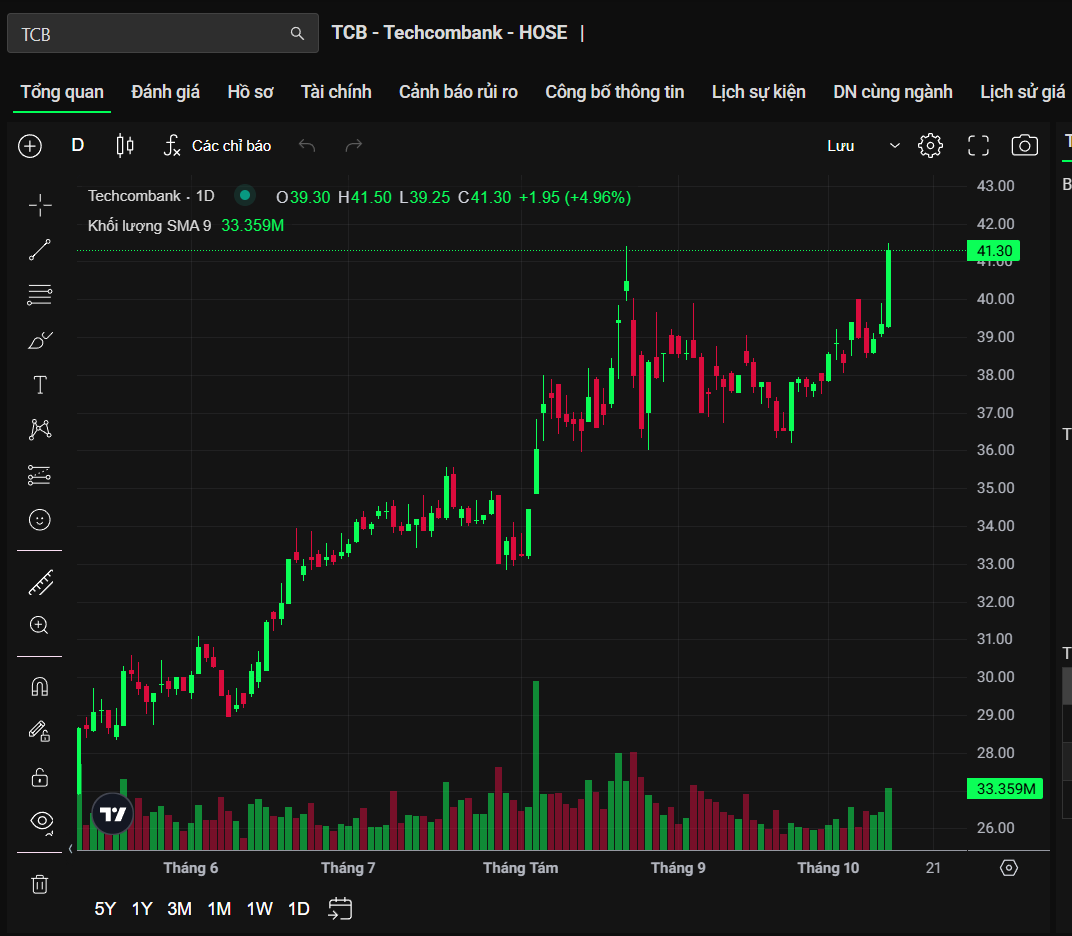Expand the Lưu dropdown arrow
1072x936 pixels.
point(894,146)
